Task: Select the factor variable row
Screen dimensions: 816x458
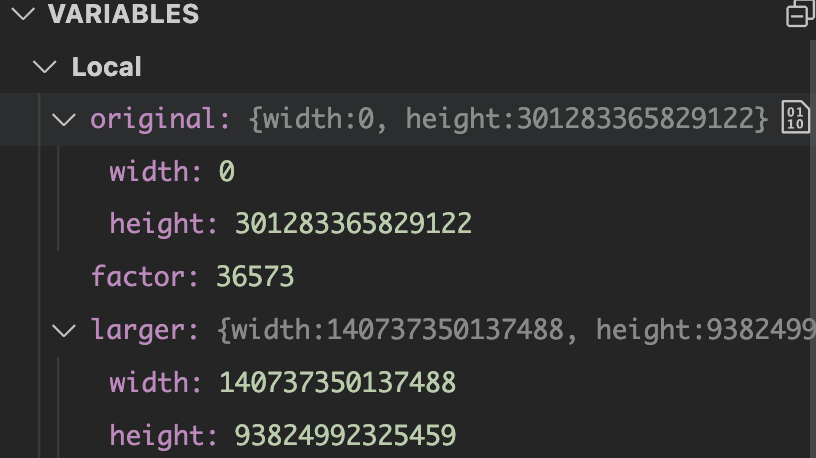Action: 408,277
